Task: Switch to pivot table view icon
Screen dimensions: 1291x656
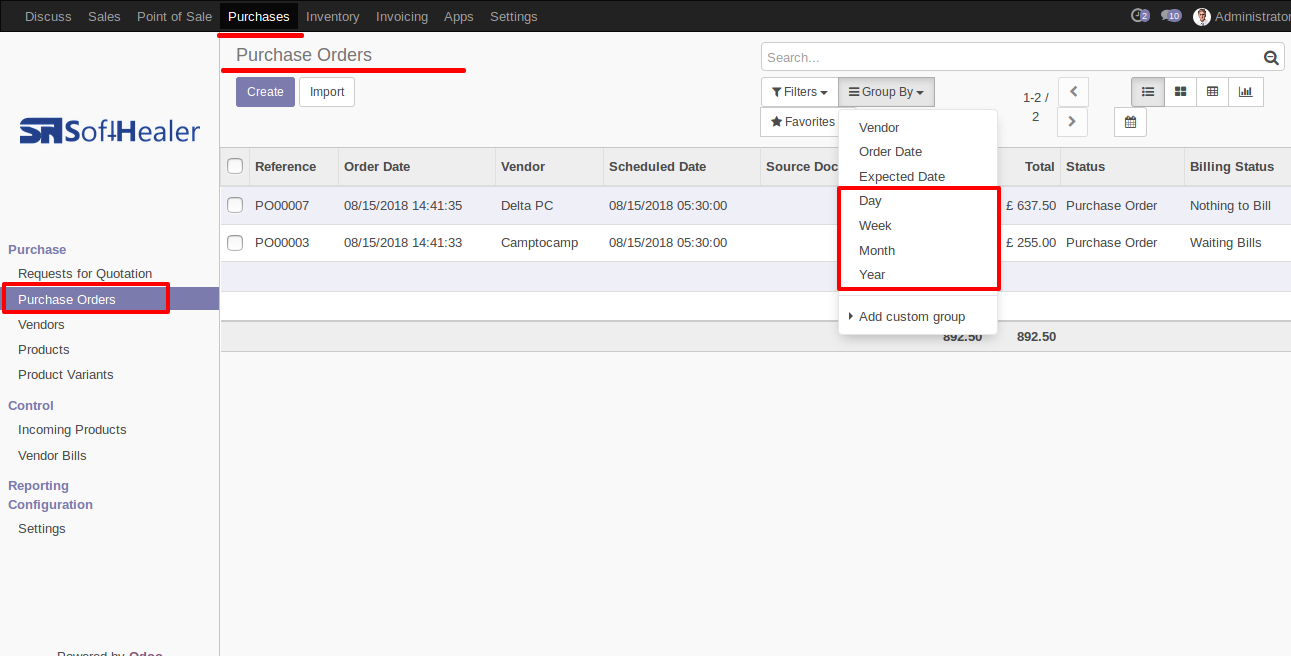Action: tap(1212, 92)
